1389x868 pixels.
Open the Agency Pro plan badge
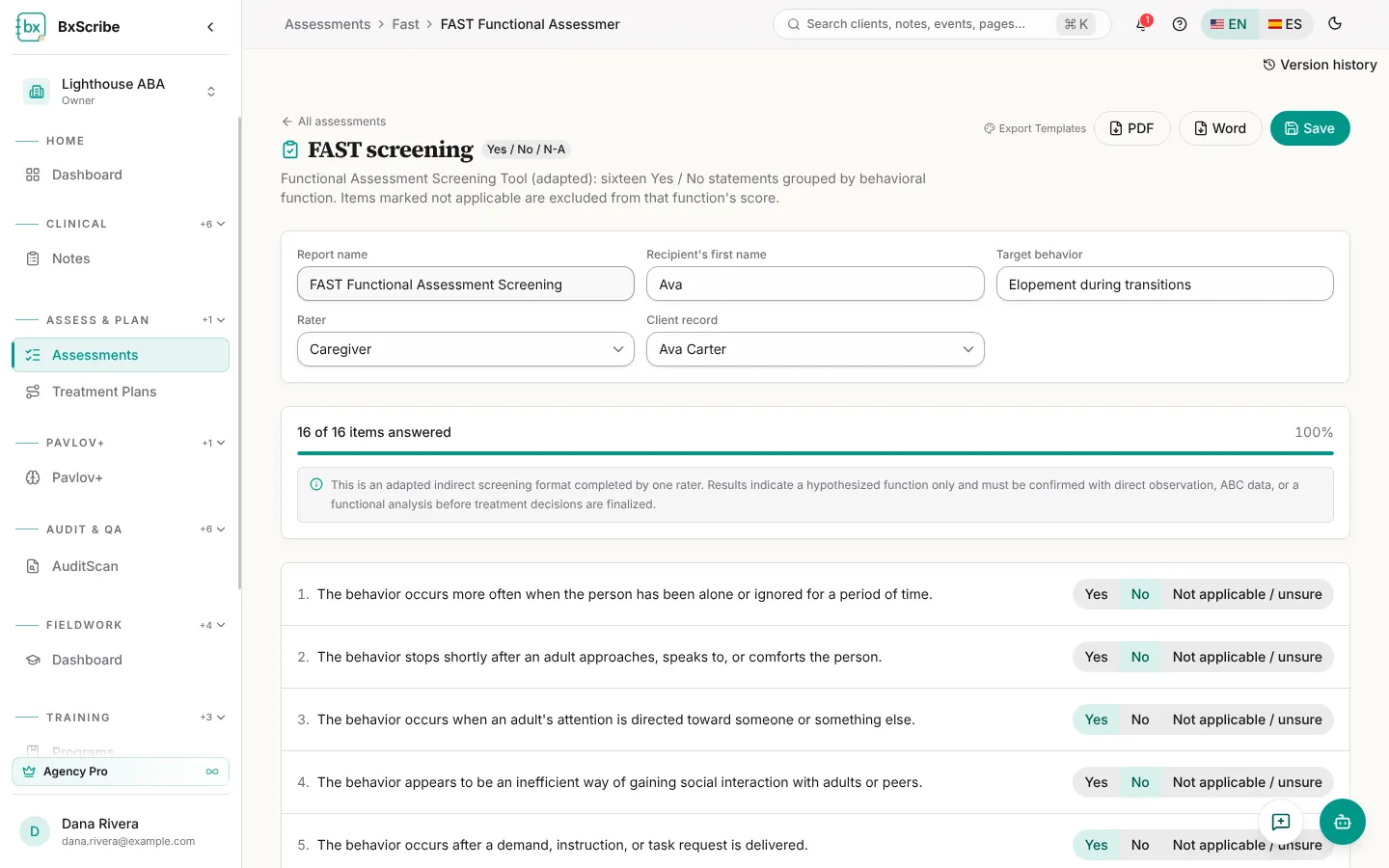coord(121,772)
